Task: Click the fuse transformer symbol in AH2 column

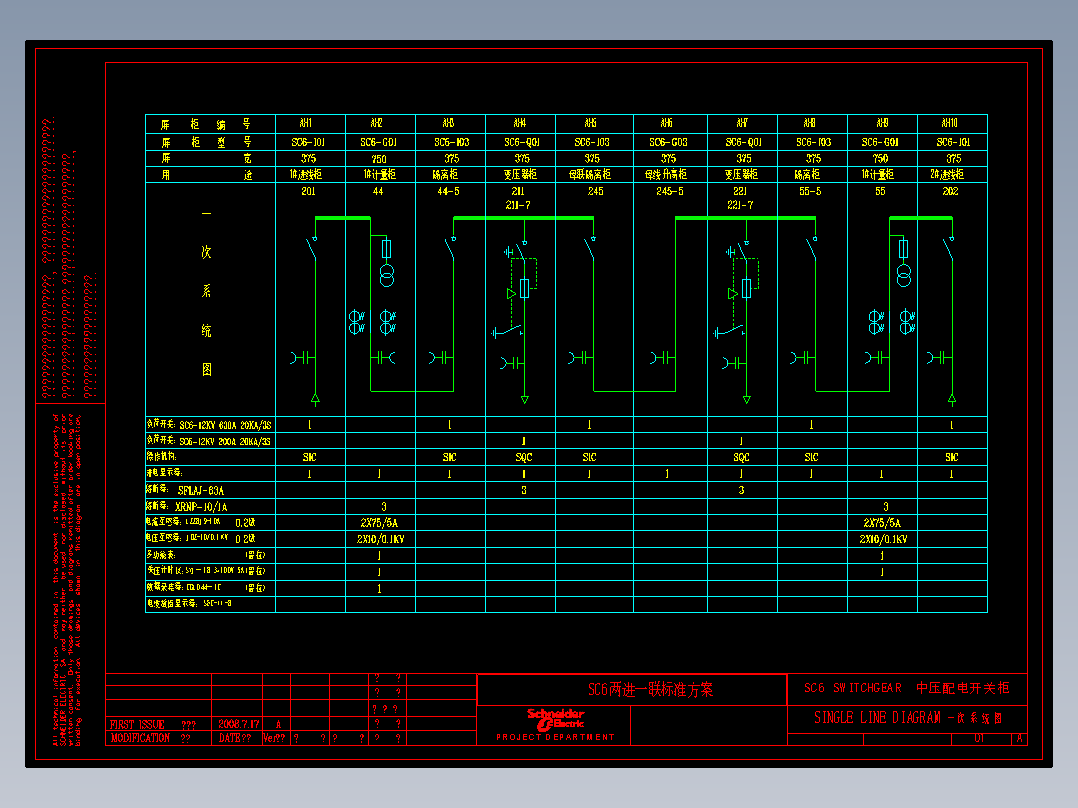Action: [x=387, y=263]
